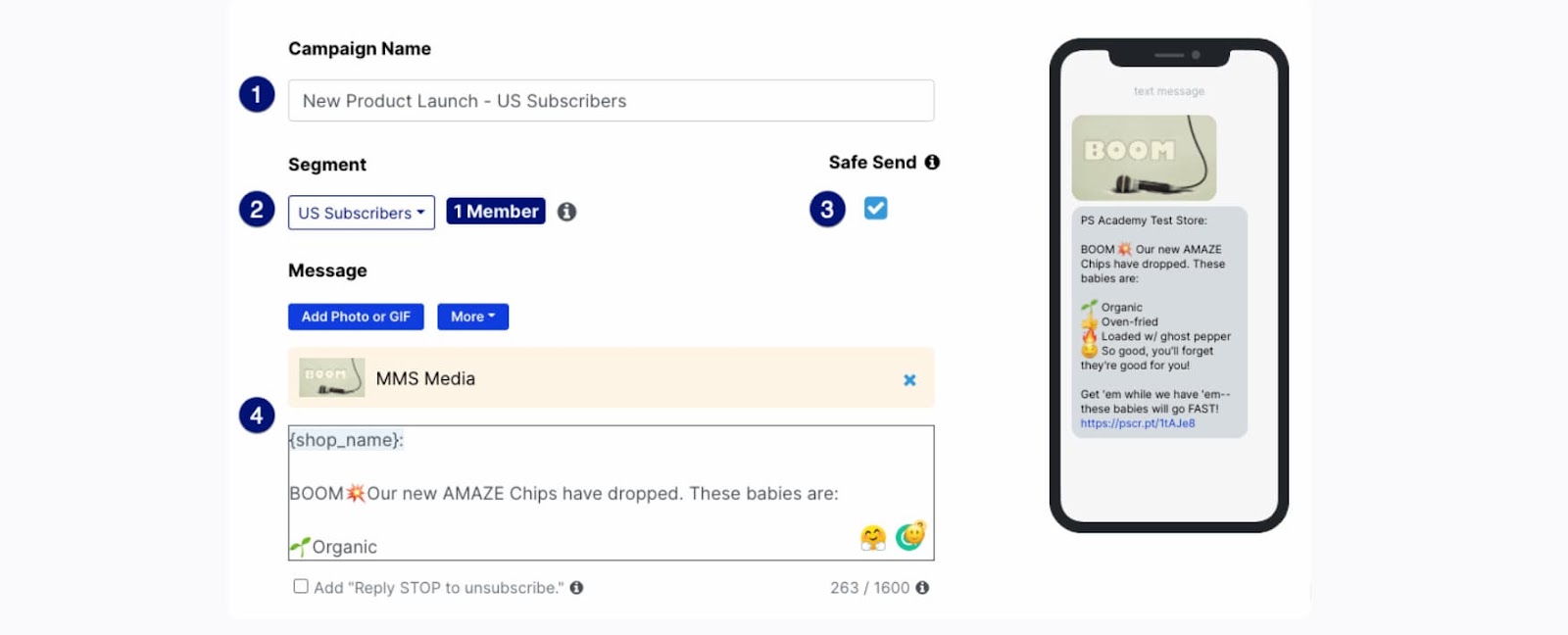
Task: Click inside the message text area
Action: [611, 493]
